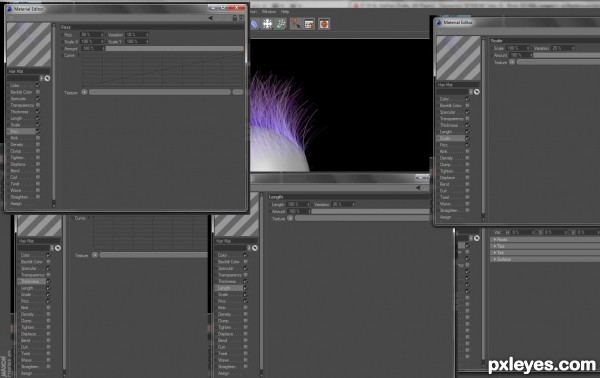This screenshot has width=600, height=378.
Task: Toggle the Color checkbox in Frizz window
Action: 38,85
